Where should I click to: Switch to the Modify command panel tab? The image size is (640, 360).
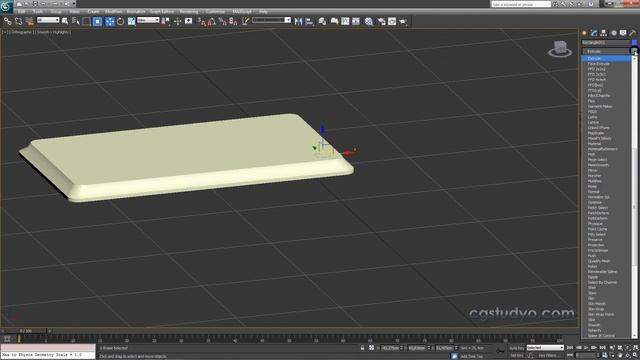pyautogui.click(x=594, y=33)
